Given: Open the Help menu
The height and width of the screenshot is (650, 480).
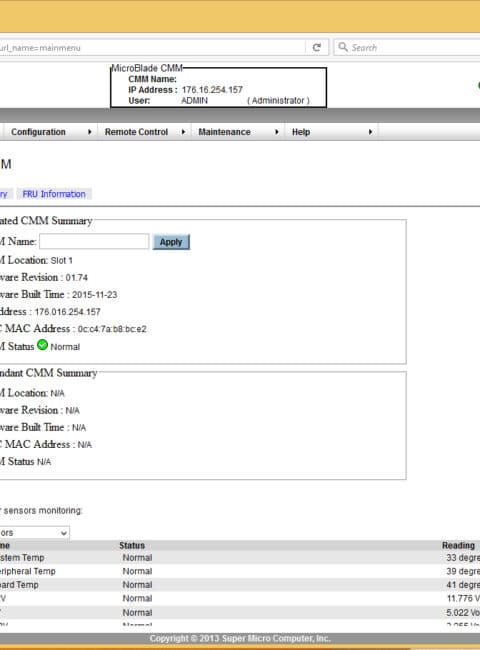Looking at the screenshot, I should [301, 132].
